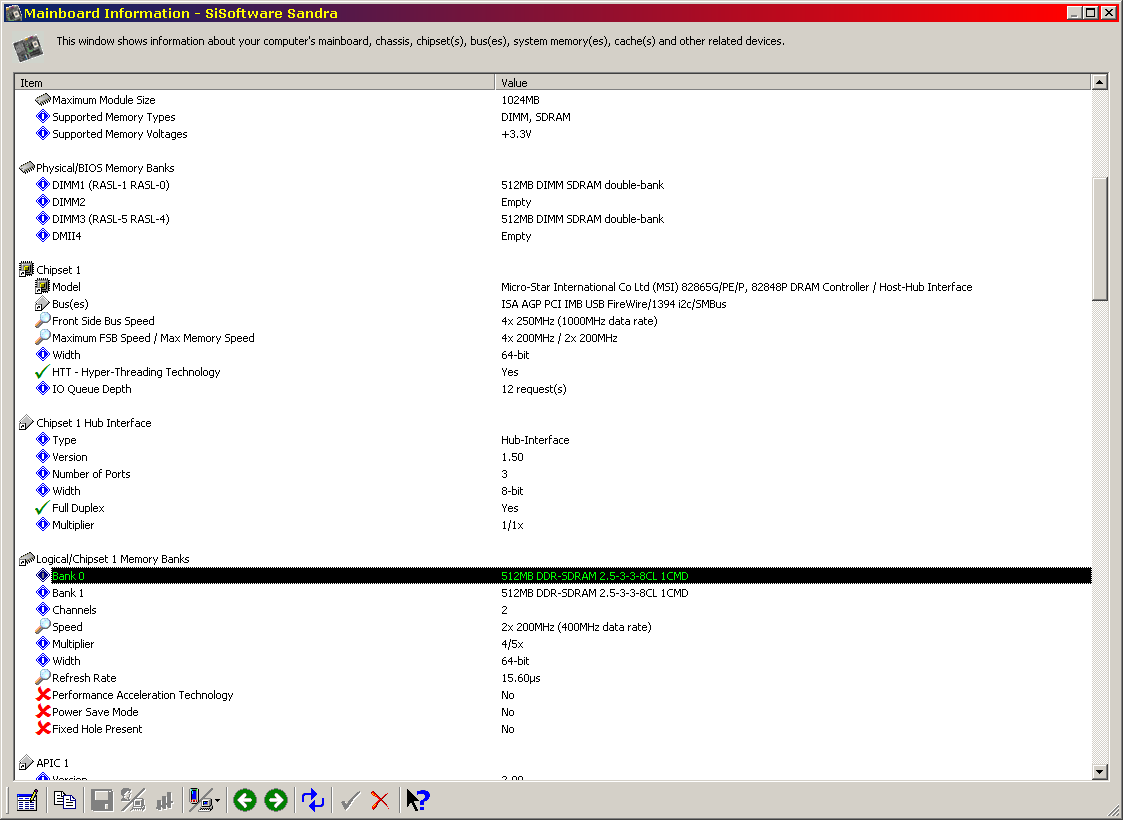The width and height of the screenshot is (1123, 820).
Task: Click the phone and computer connect icon
Action: click(x=200, y=800)
